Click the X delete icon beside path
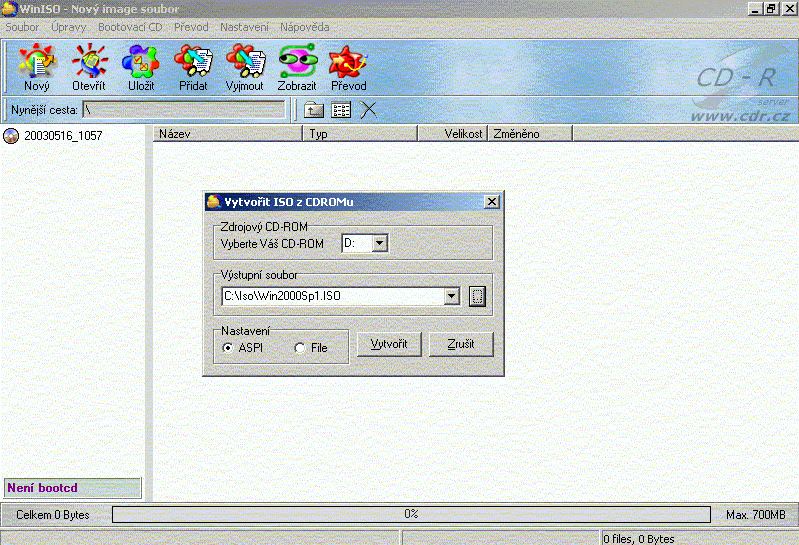799x545 pixels. [x=368, y=110]
